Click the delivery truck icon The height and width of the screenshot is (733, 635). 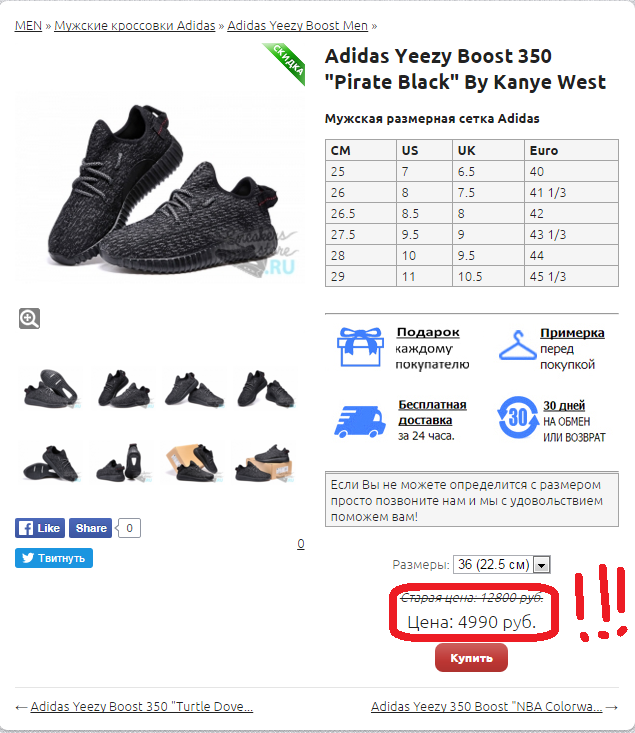coord(360,422)
